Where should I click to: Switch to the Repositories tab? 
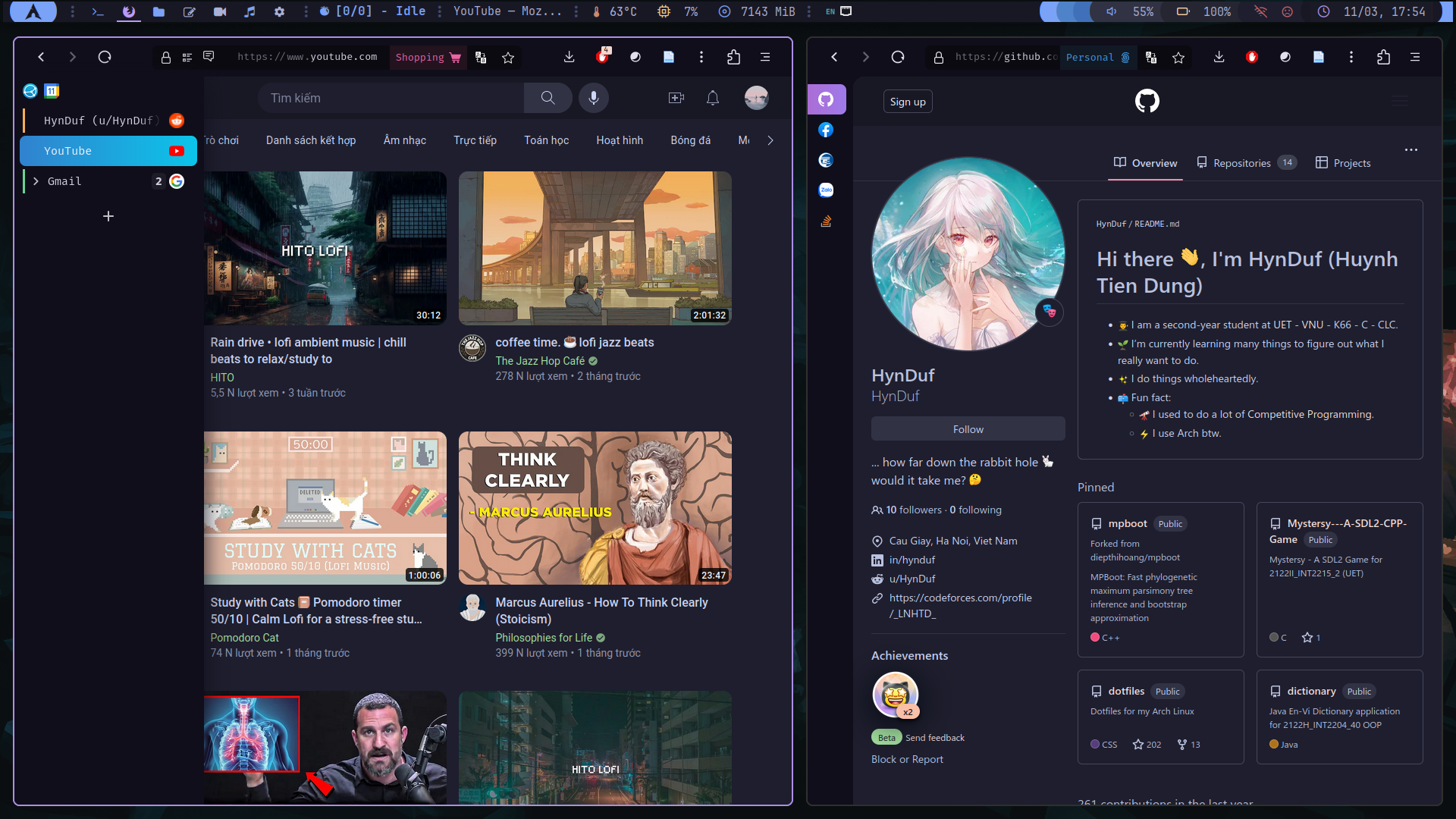pyautogui.click(x=1241, y=163)
